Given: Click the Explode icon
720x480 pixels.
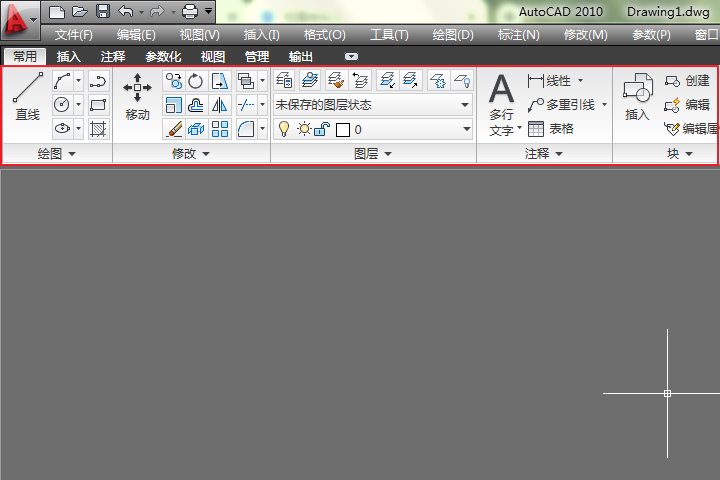Looking at the screenshot, I should click(x=196, y=129).
